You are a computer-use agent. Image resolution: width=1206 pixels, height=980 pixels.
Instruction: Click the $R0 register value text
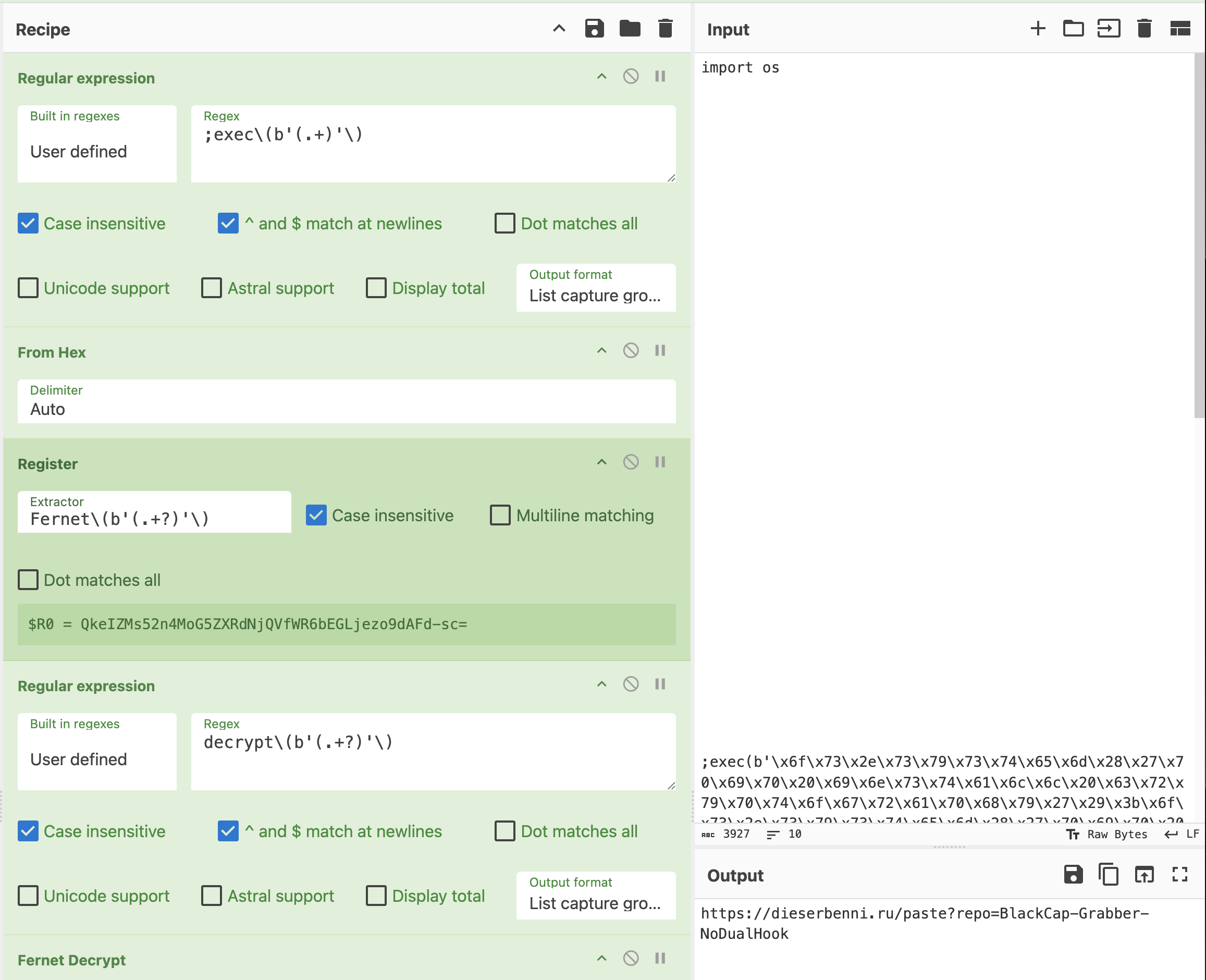pyautogui.click(x=248, y=624)
